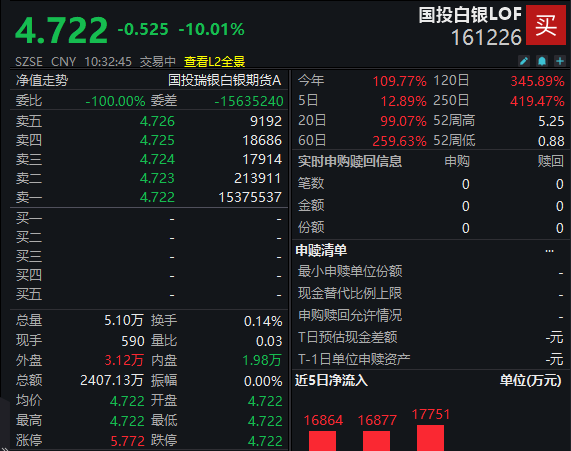Click the 净值走势 label

tap(42, 81)
